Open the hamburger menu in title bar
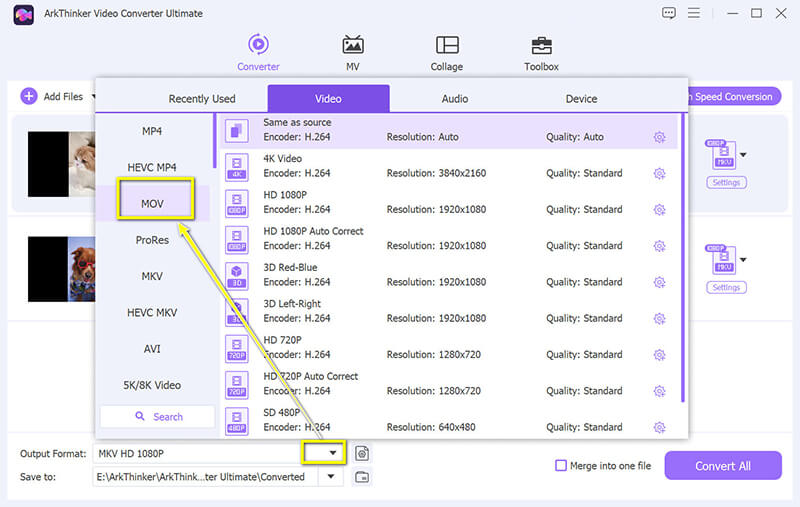Screen dimensions: 800x507 coord(694,13)
